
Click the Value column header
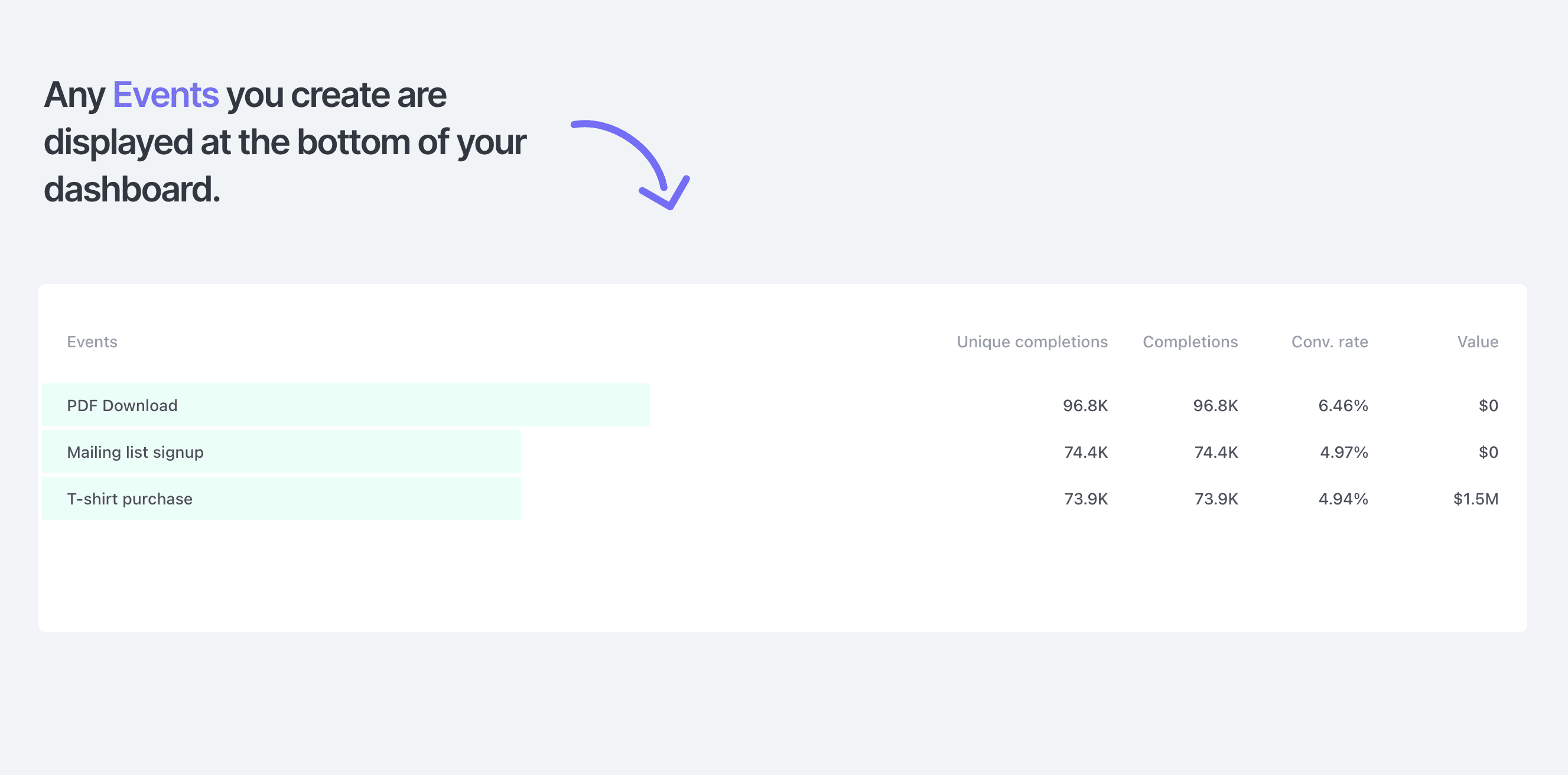click(1477, 341)
